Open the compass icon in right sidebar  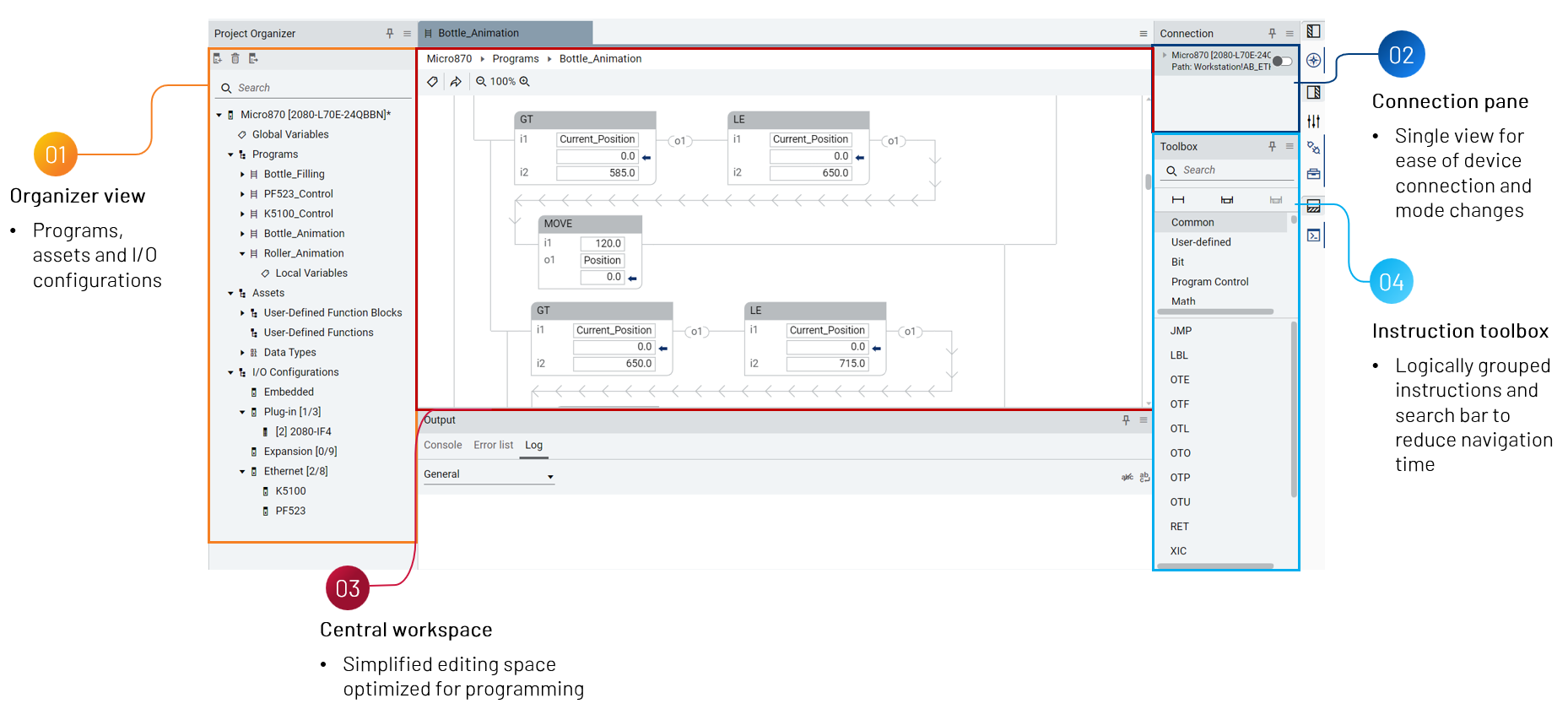click(1313, 60)
